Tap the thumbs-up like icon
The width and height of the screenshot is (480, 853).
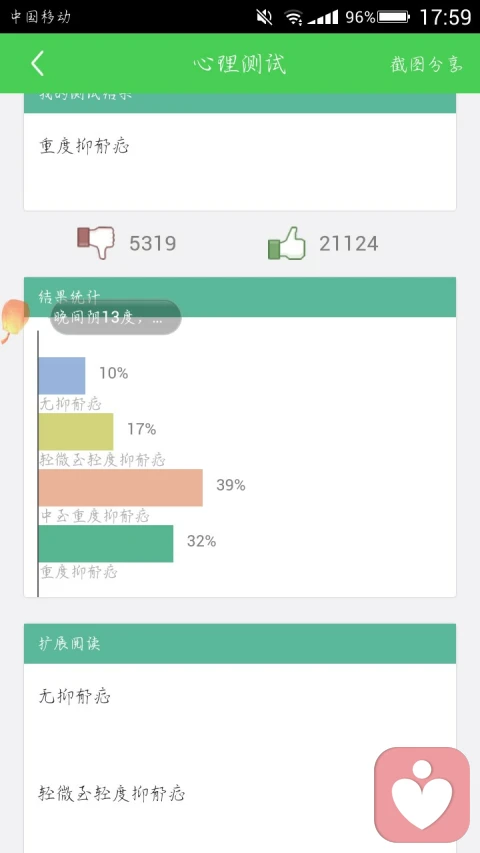[287, 243]
